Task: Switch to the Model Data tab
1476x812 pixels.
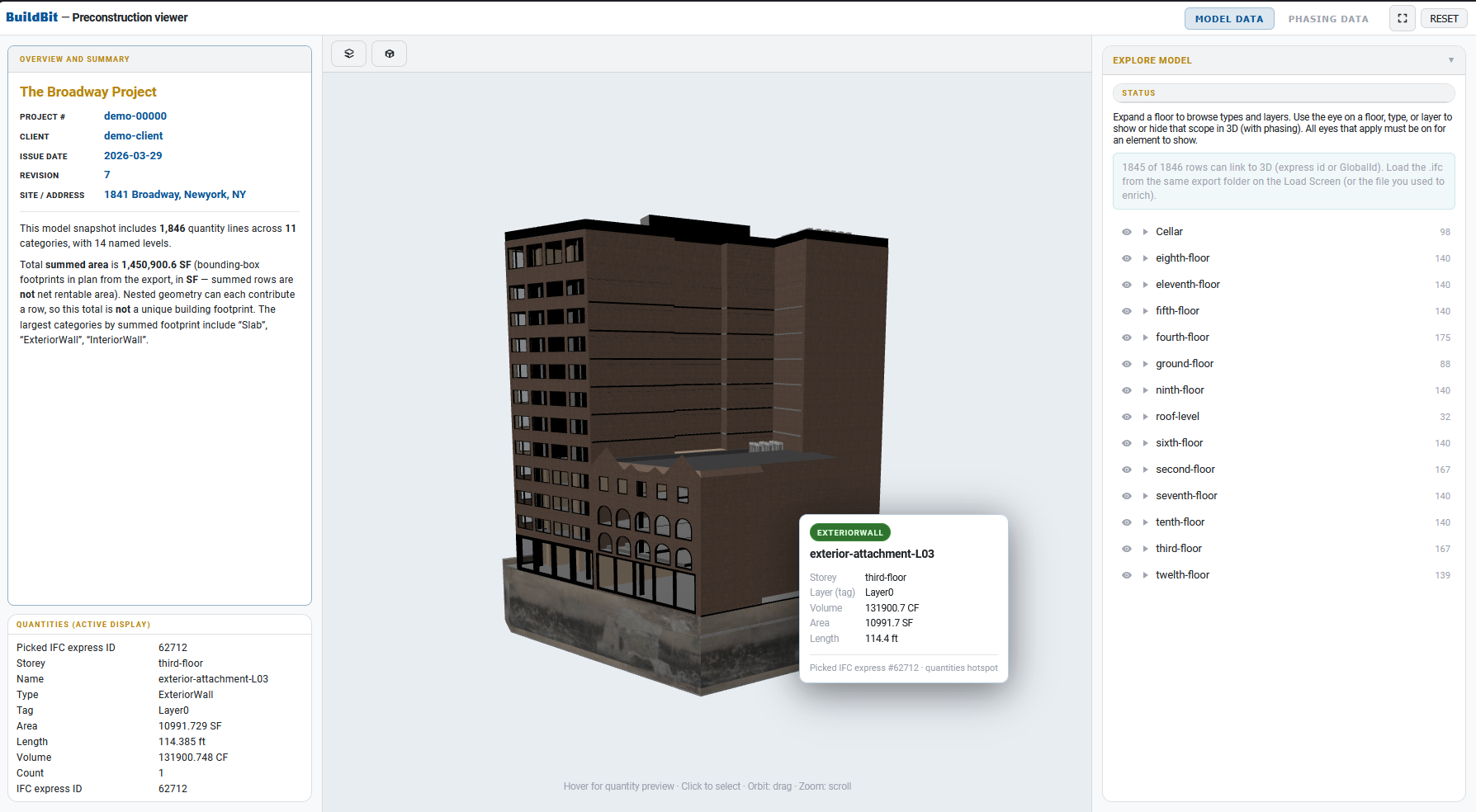Action: coord(1229,19)
